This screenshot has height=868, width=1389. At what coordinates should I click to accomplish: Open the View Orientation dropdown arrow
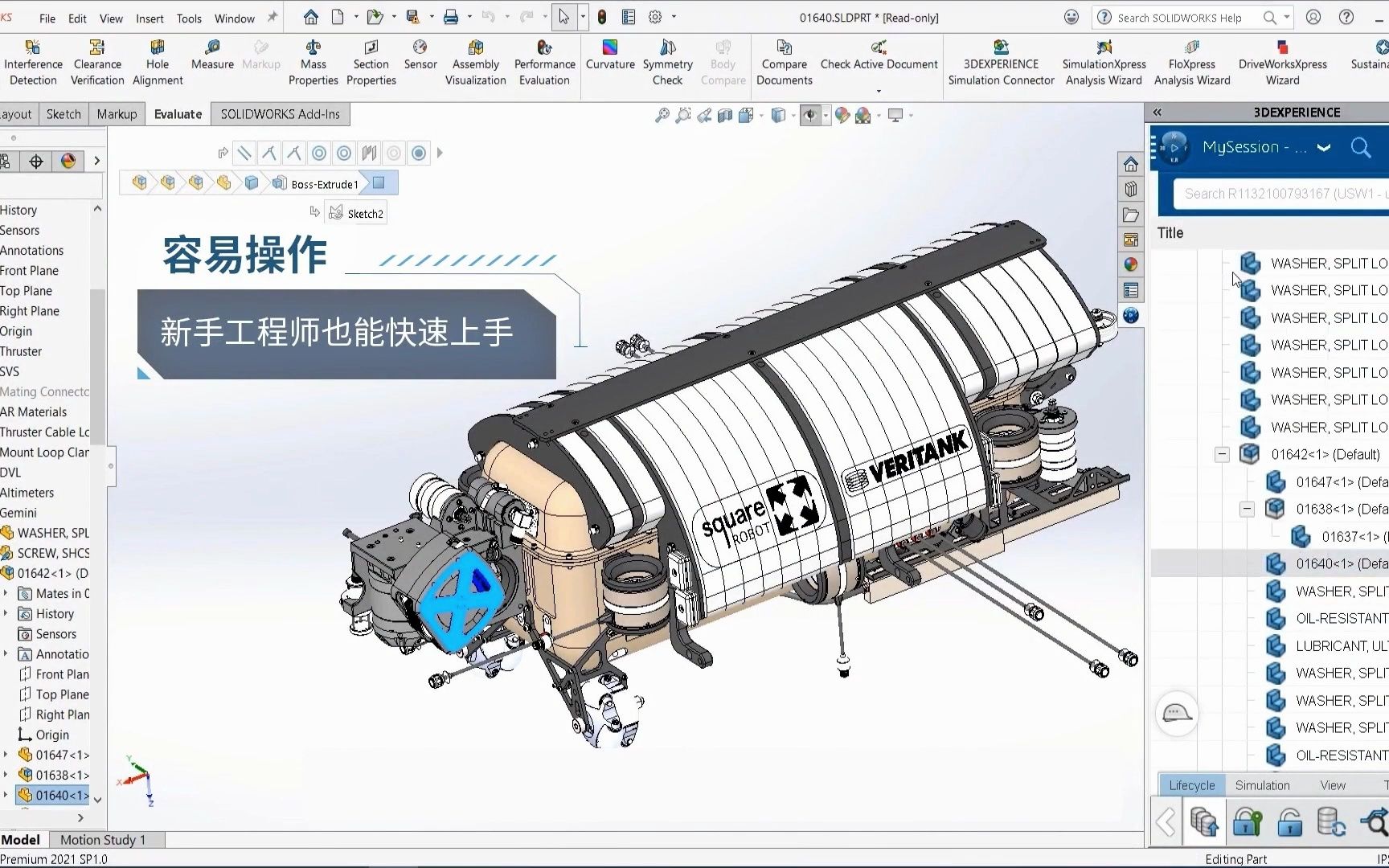click(761, 116)
